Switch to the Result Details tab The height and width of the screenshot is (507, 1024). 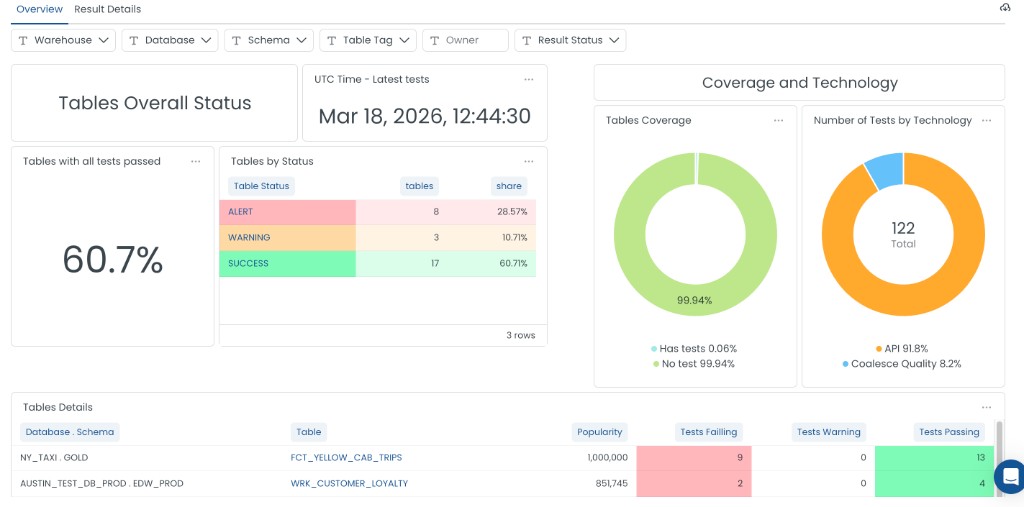click(x=107, y=9)
